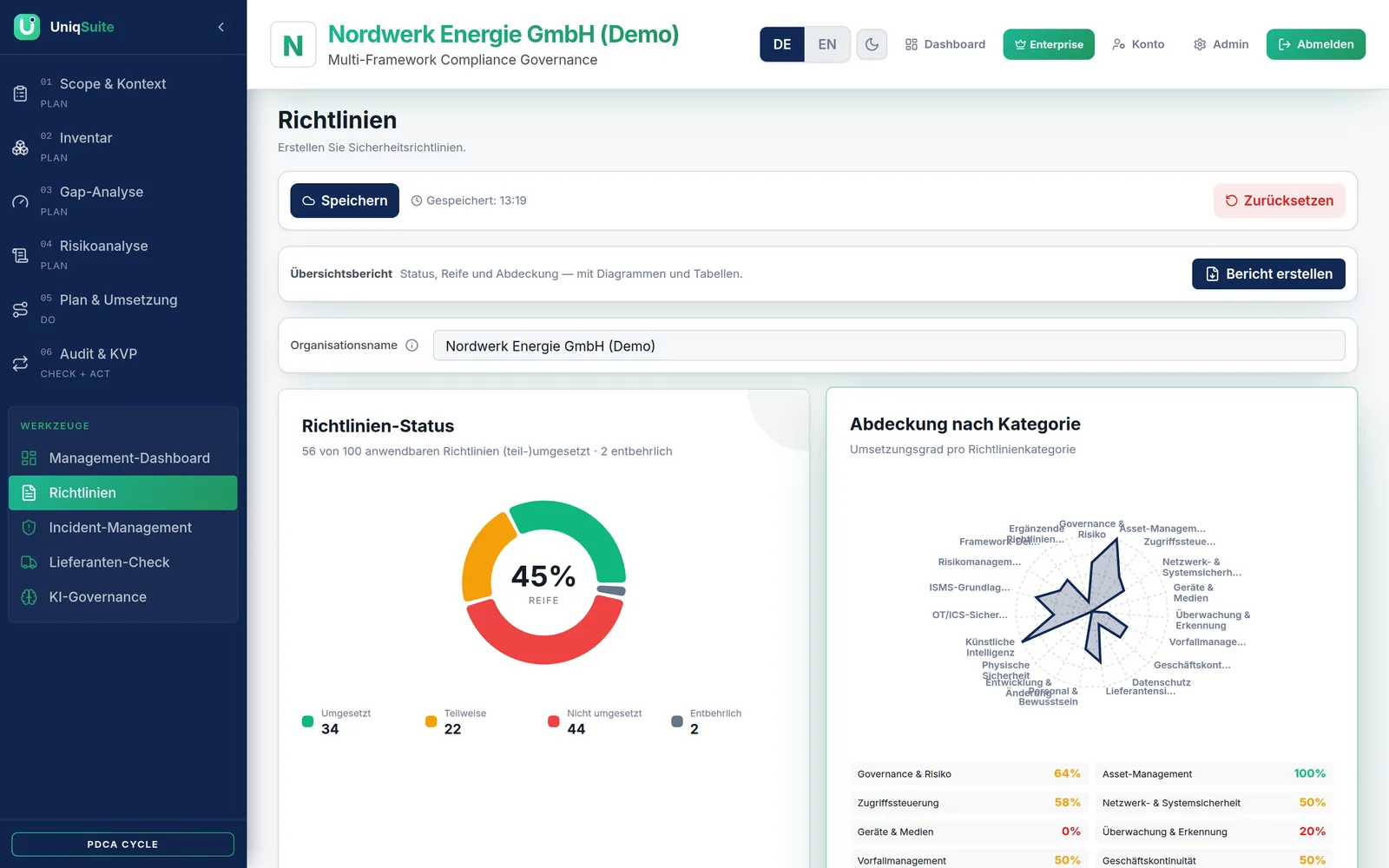The image size is (1389, 868).
Task: Click the Asset-Management 100% row
Action: coord(1214,774)
